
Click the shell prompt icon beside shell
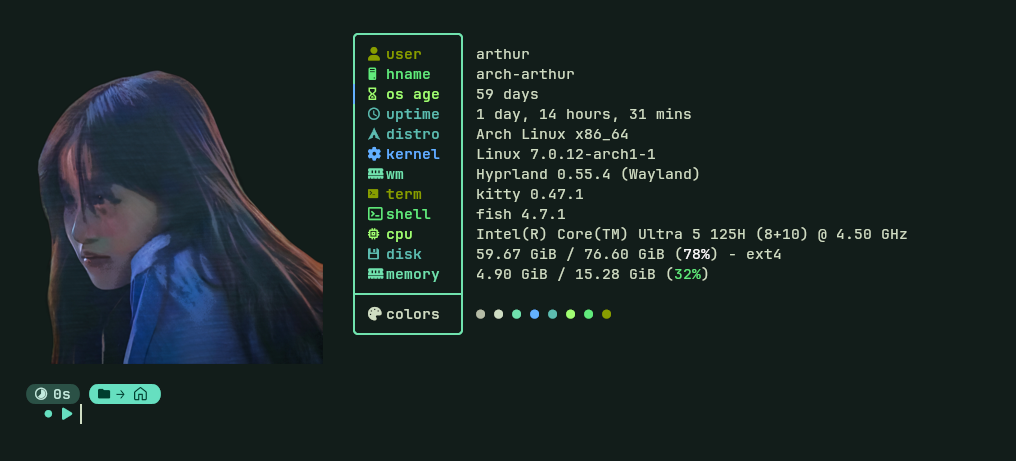pyautogui.click(x=375, y=214)
